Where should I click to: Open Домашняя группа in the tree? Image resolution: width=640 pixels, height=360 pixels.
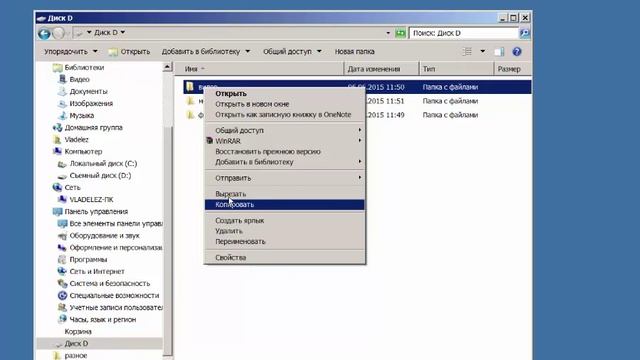pos(93,127)
